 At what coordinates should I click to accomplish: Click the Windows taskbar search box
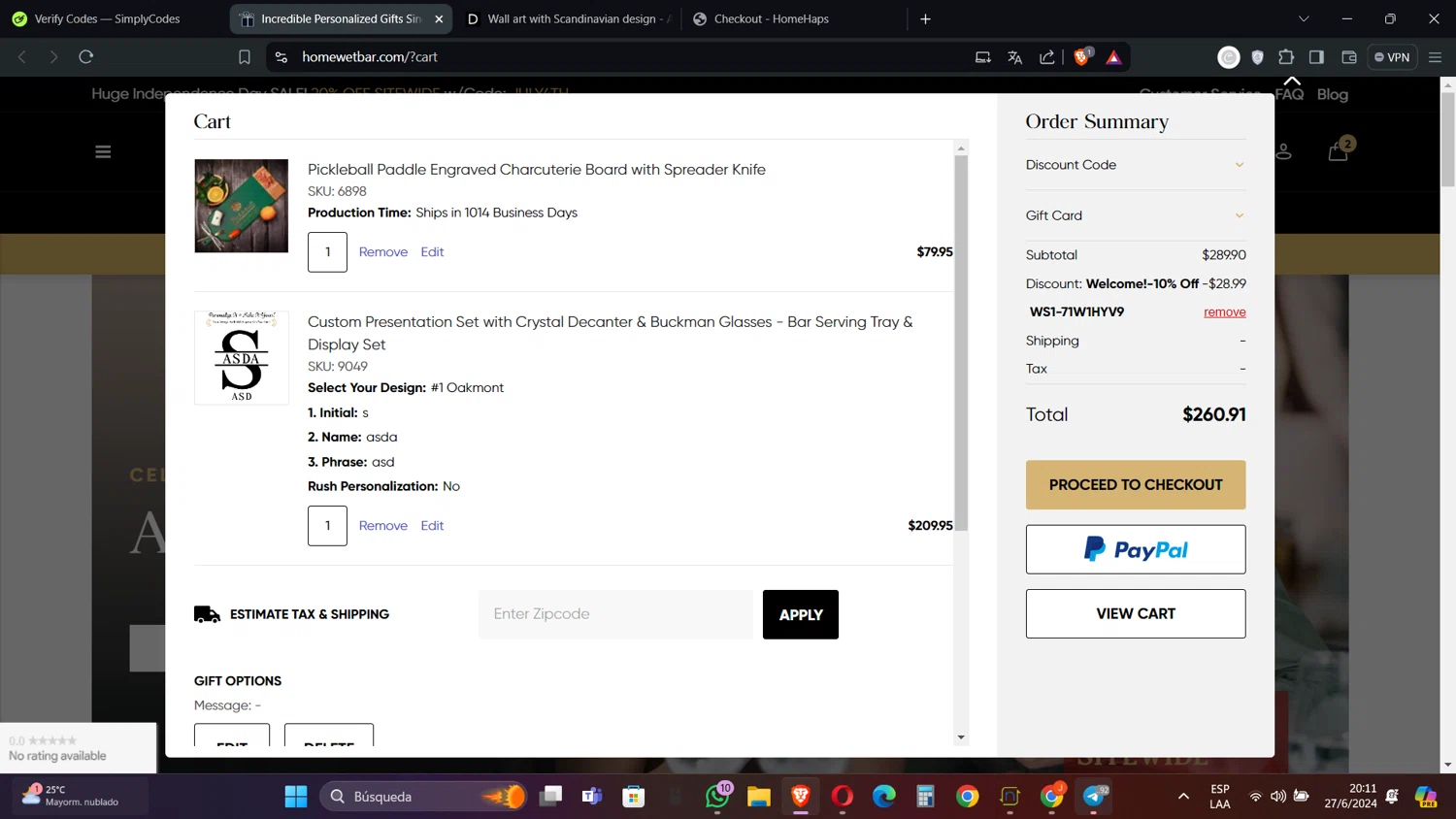click(423, 797)
